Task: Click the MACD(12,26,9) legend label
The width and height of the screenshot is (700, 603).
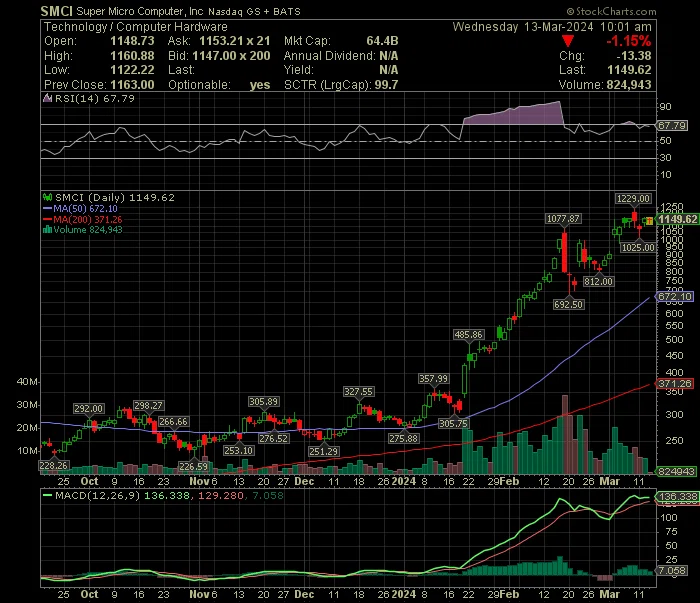Action: (97, 495)
